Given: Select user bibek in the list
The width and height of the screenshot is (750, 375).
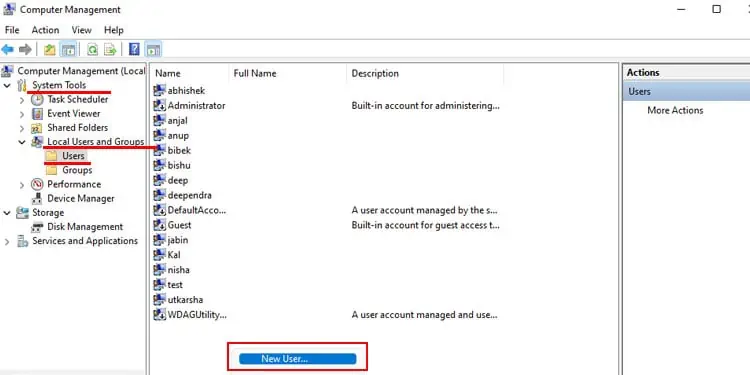Looking at the screenshot, I should (179, 150).
